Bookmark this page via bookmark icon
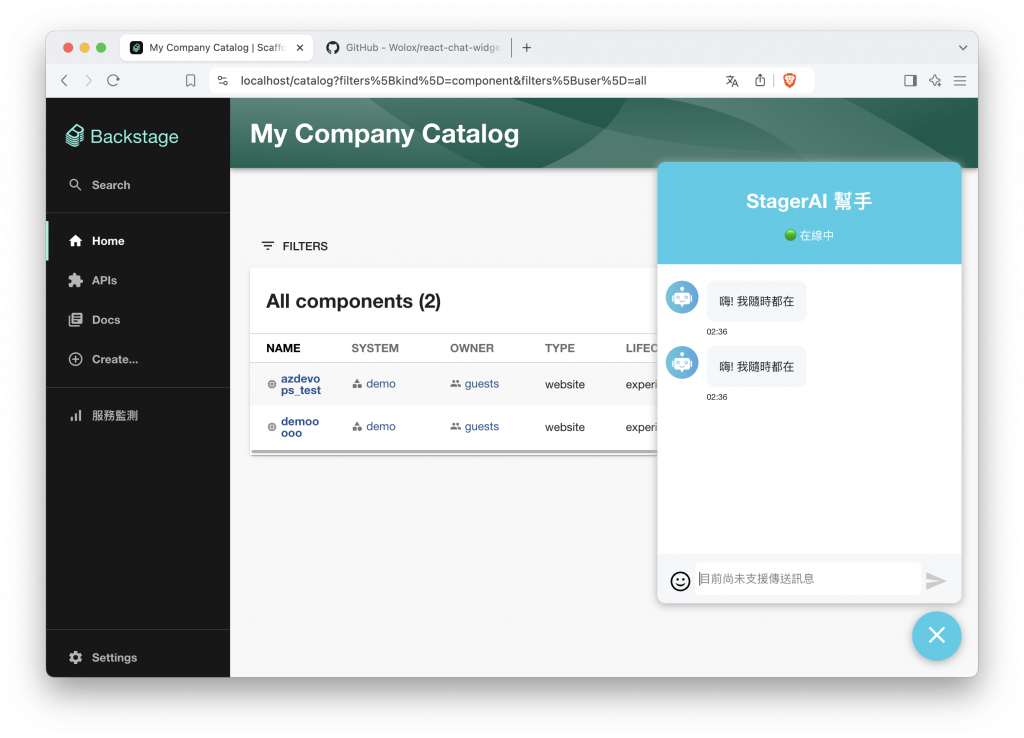This screenshot has width=1024, height=738. (190, 80)
